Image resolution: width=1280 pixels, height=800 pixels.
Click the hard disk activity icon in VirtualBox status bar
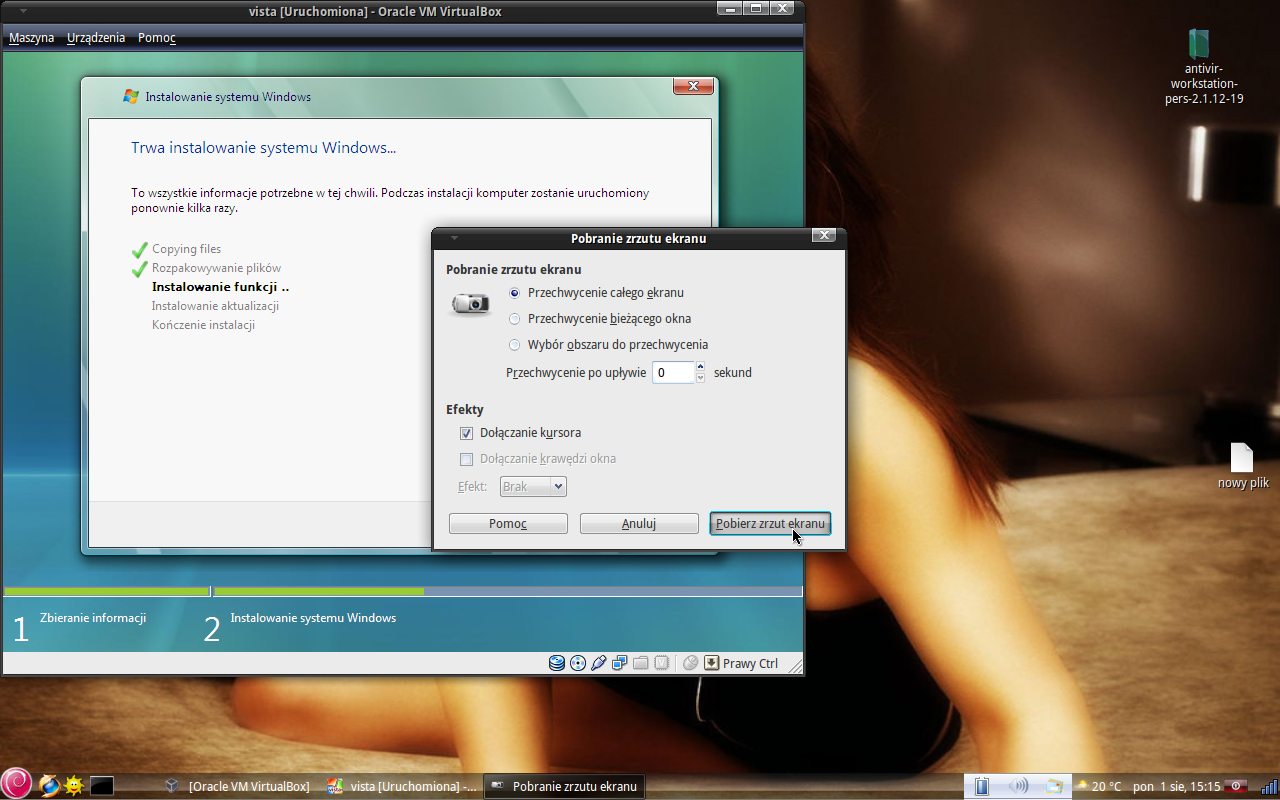pyautogui.click(x=557, y=663)
